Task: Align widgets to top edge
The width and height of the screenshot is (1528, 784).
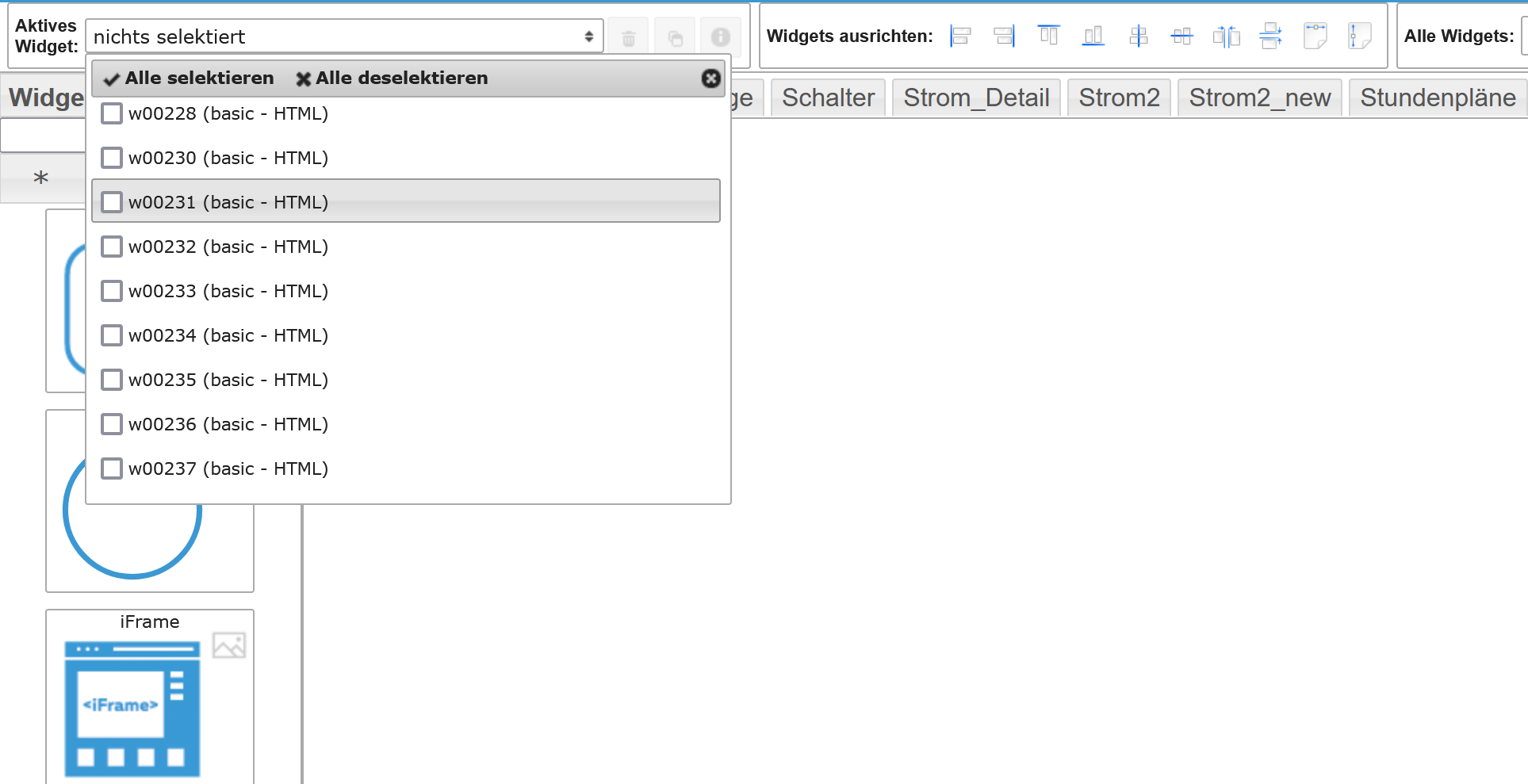Action: [x=1048, y=36]
